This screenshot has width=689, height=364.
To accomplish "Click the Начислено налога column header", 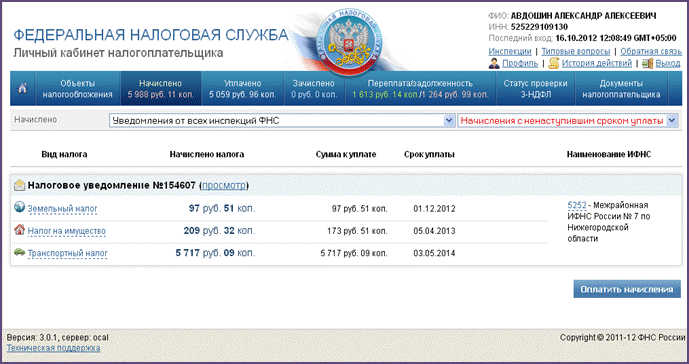I will pos(207,154).
